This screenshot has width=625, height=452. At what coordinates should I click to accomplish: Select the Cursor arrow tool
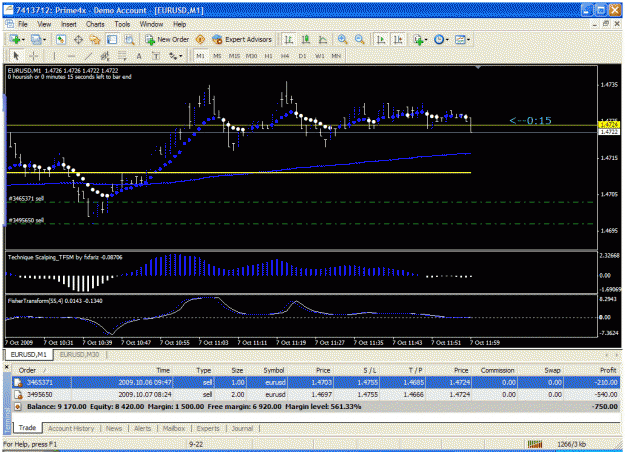tap(16, 56)
